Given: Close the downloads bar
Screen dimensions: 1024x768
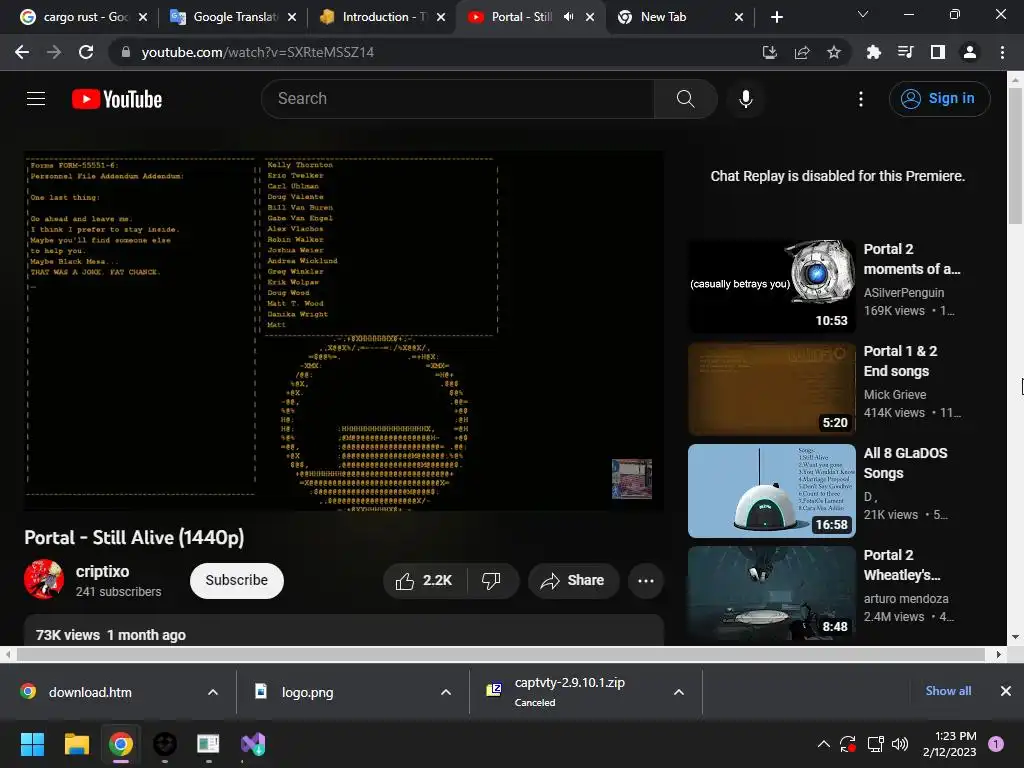Looking at the screenshot, I should 1006,691.
